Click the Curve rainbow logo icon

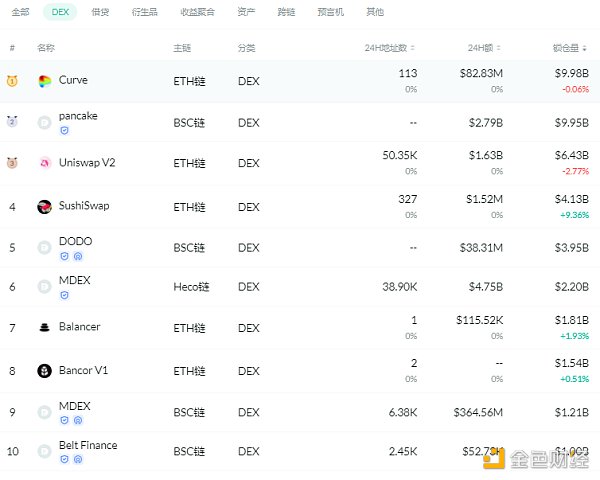(x=44, y=81)
